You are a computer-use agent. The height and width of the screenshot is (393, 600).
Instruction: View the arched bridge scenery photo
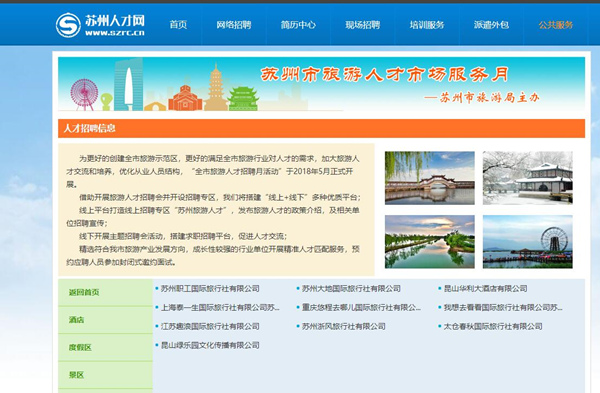click(430, 178)
